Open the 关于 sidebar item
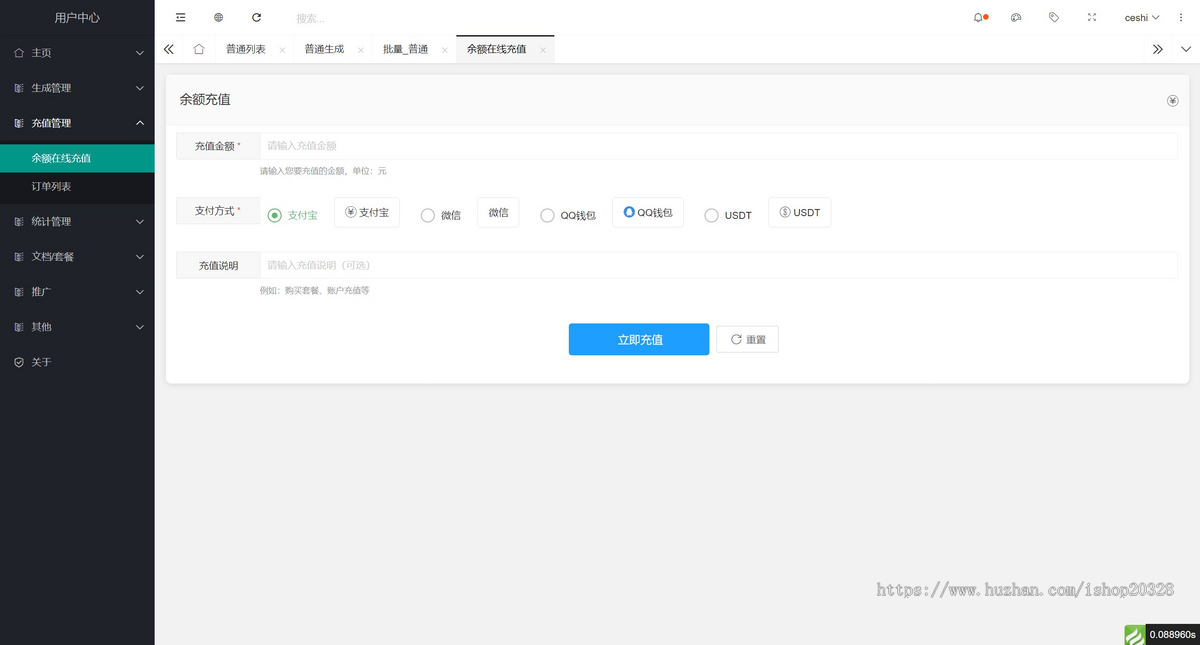This screenshot has height=645, width=1200. coord(77,362)
